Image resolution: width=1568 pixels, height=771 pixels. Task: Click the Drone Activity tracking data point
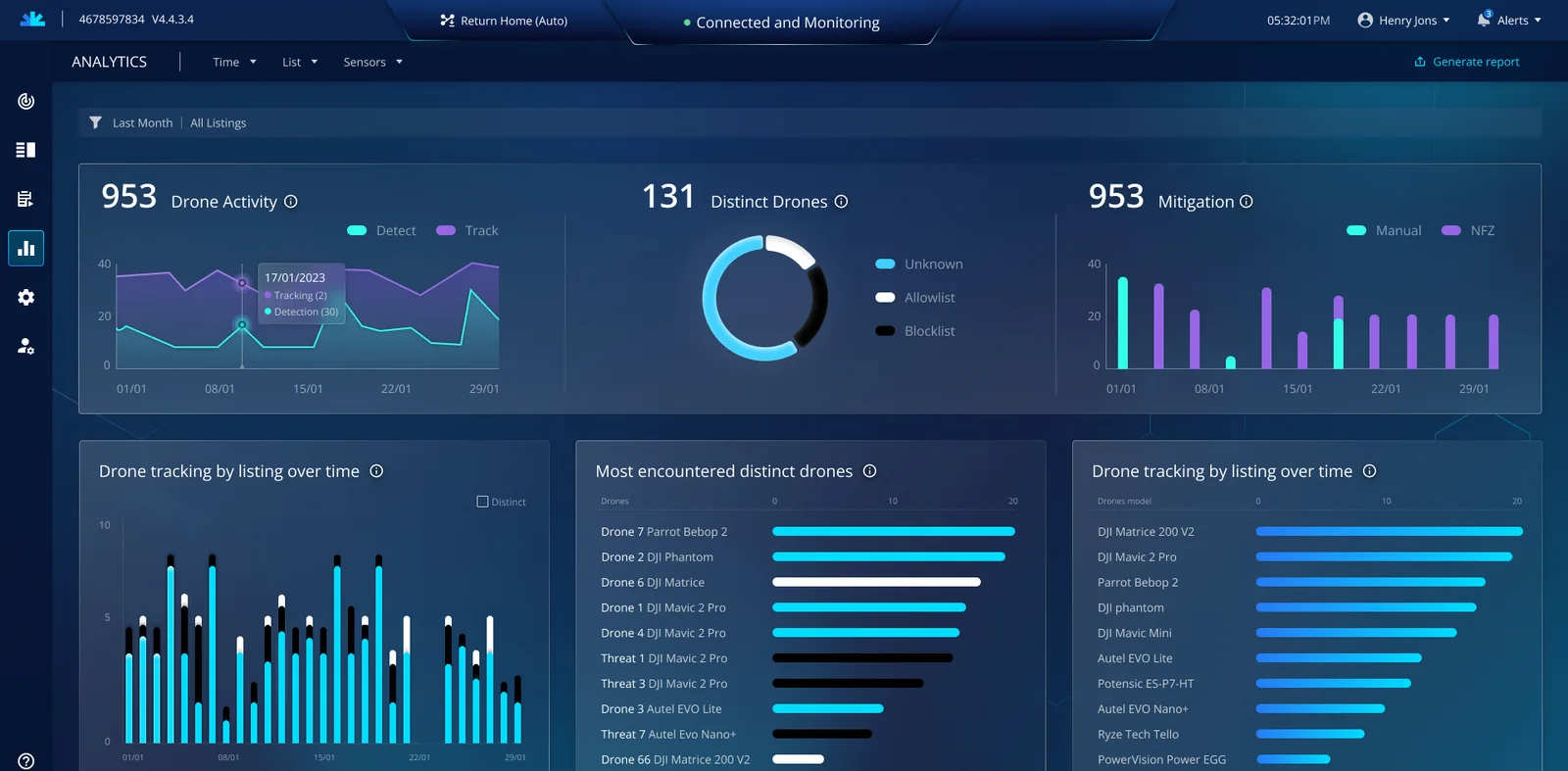pos(242,283)
